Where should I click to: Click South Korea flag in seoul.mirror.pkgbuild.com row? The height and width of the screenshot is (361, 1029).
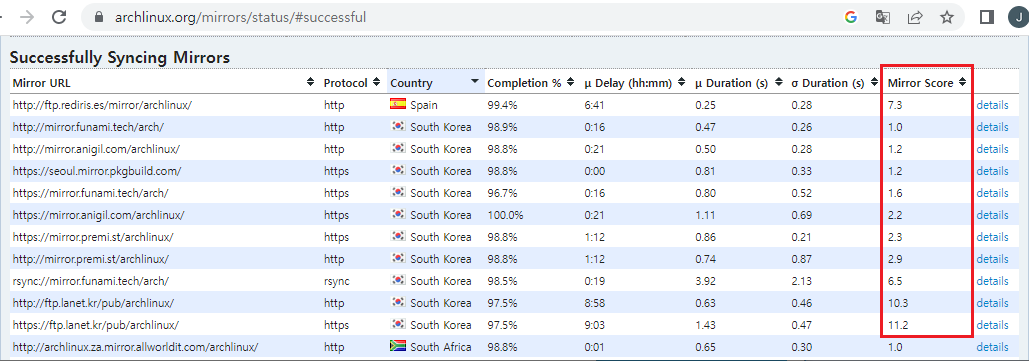398,169
